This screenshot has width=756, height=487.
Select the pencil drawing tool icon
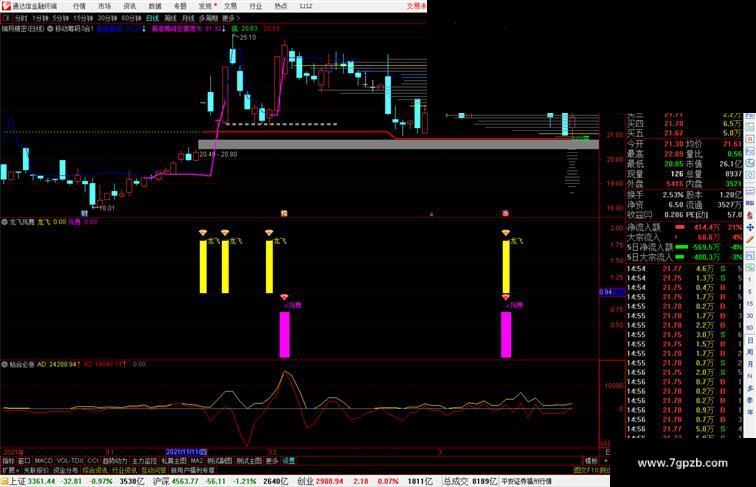pos(750,240)
